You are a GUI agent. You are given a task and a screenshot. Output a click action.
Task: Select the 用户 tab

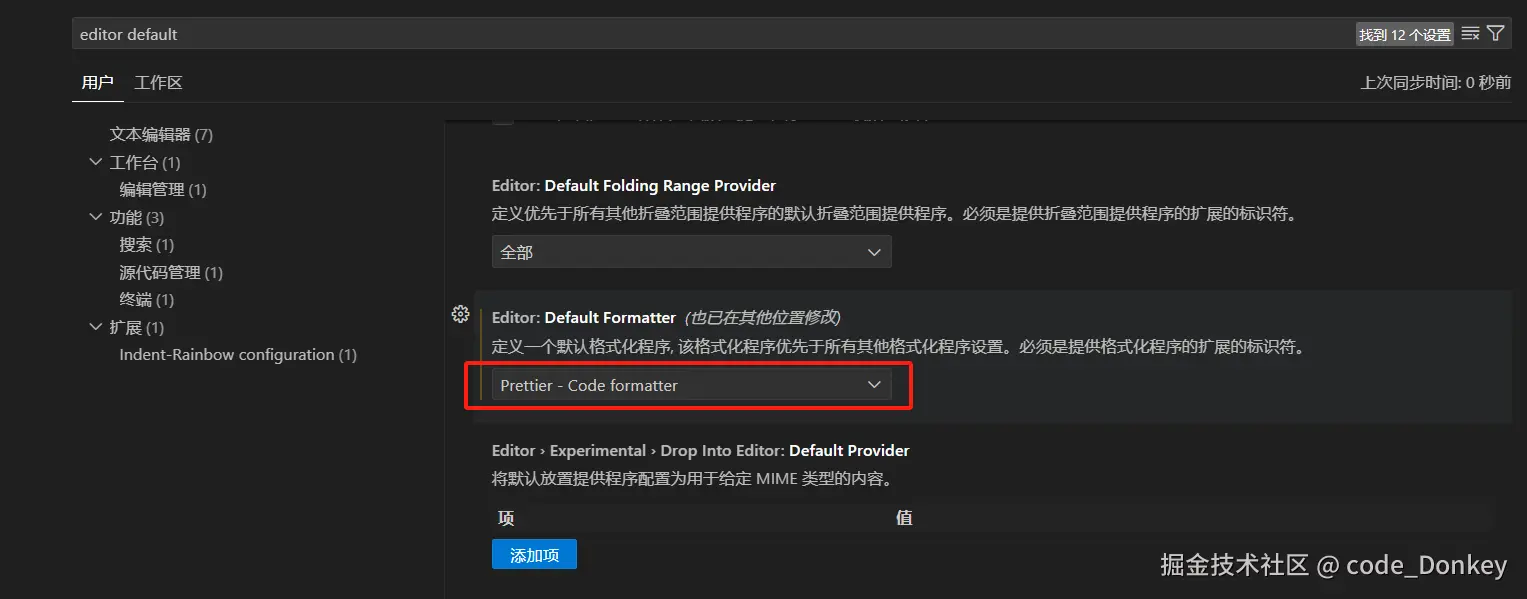(x=97, y=82)
